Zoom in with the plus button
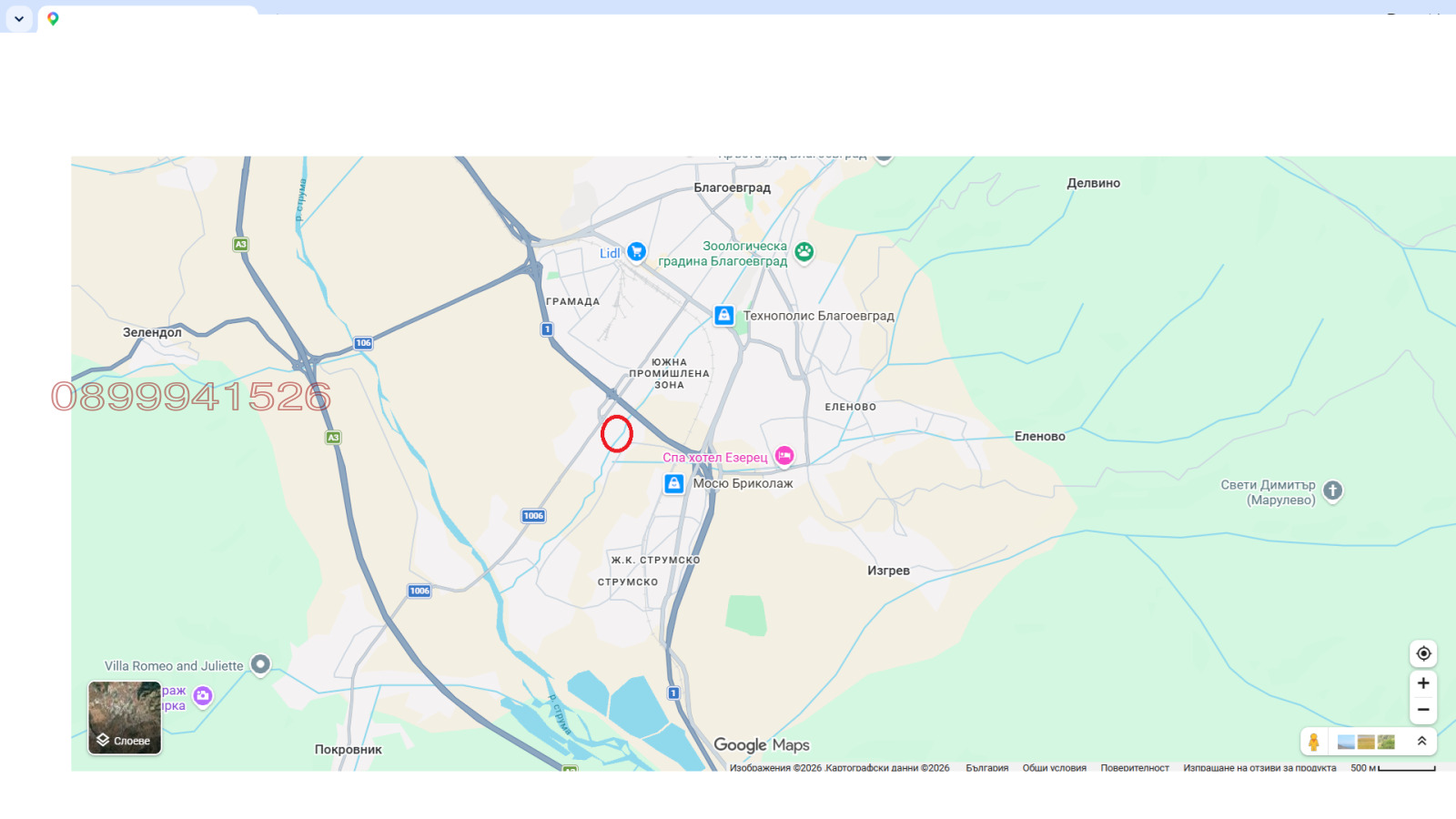The height and width of the screenshot is (819, 1456). [1423, 683]
